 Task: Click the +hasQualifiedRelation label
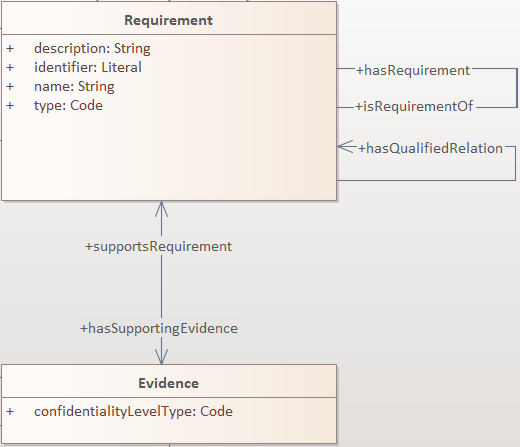pyautogui.click(x=430, y=148)
